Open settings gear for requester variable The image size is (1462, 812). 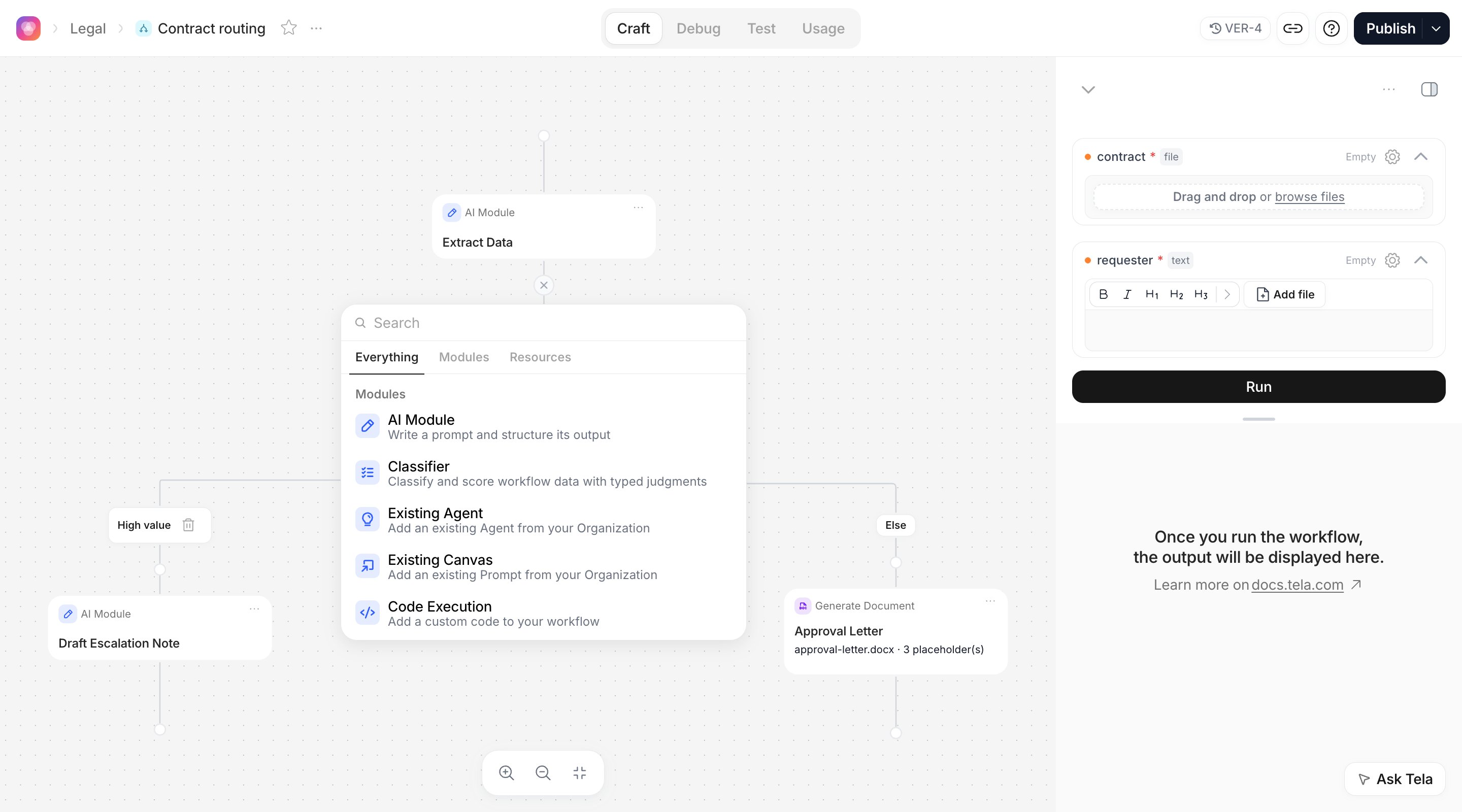tap(1392, 260)
